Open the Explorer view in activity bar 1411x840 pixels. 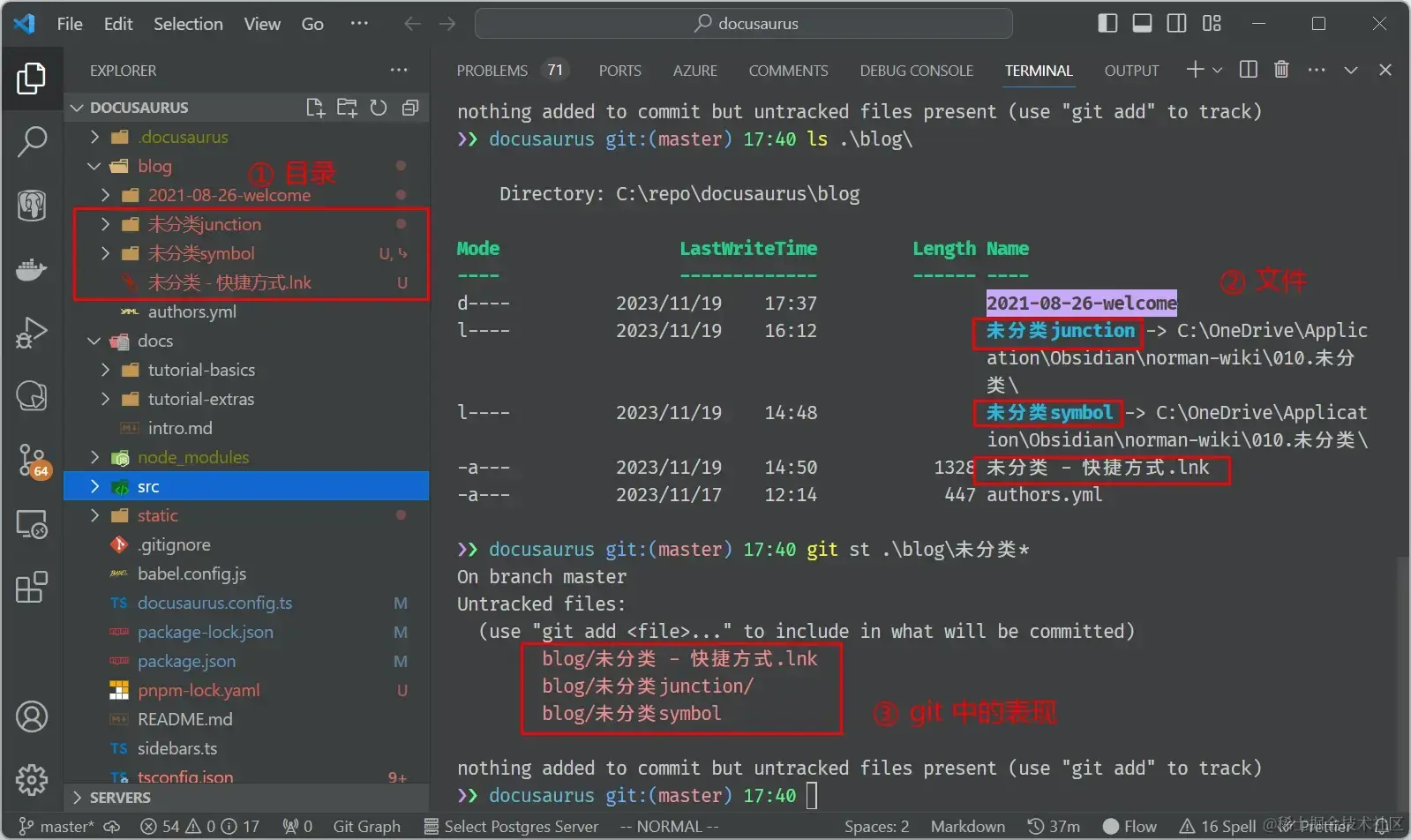(x=32, y=79)
